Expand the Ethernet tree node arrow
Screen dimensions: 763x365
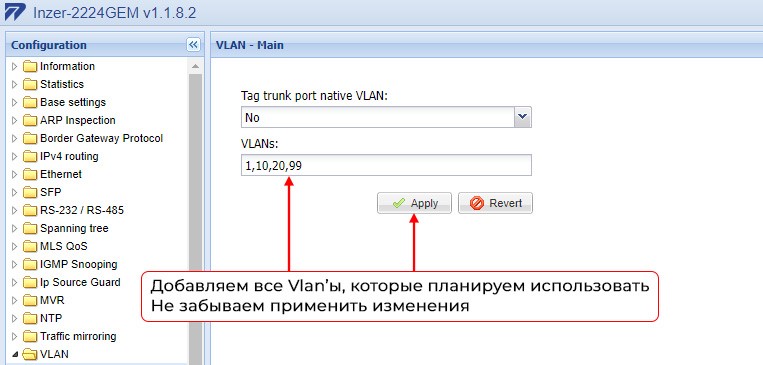coord(14,174)
